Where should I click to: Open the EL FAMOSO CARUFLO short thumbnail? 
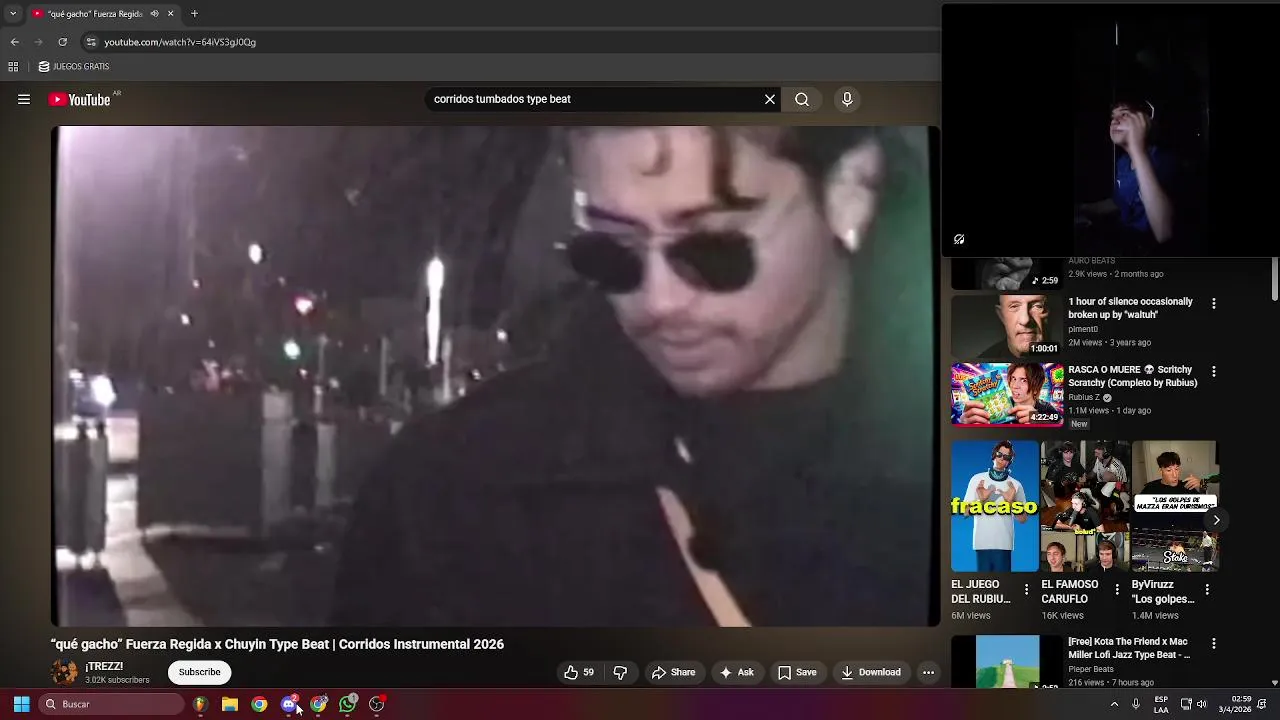pyautogui.click(x=1085, y=506)
